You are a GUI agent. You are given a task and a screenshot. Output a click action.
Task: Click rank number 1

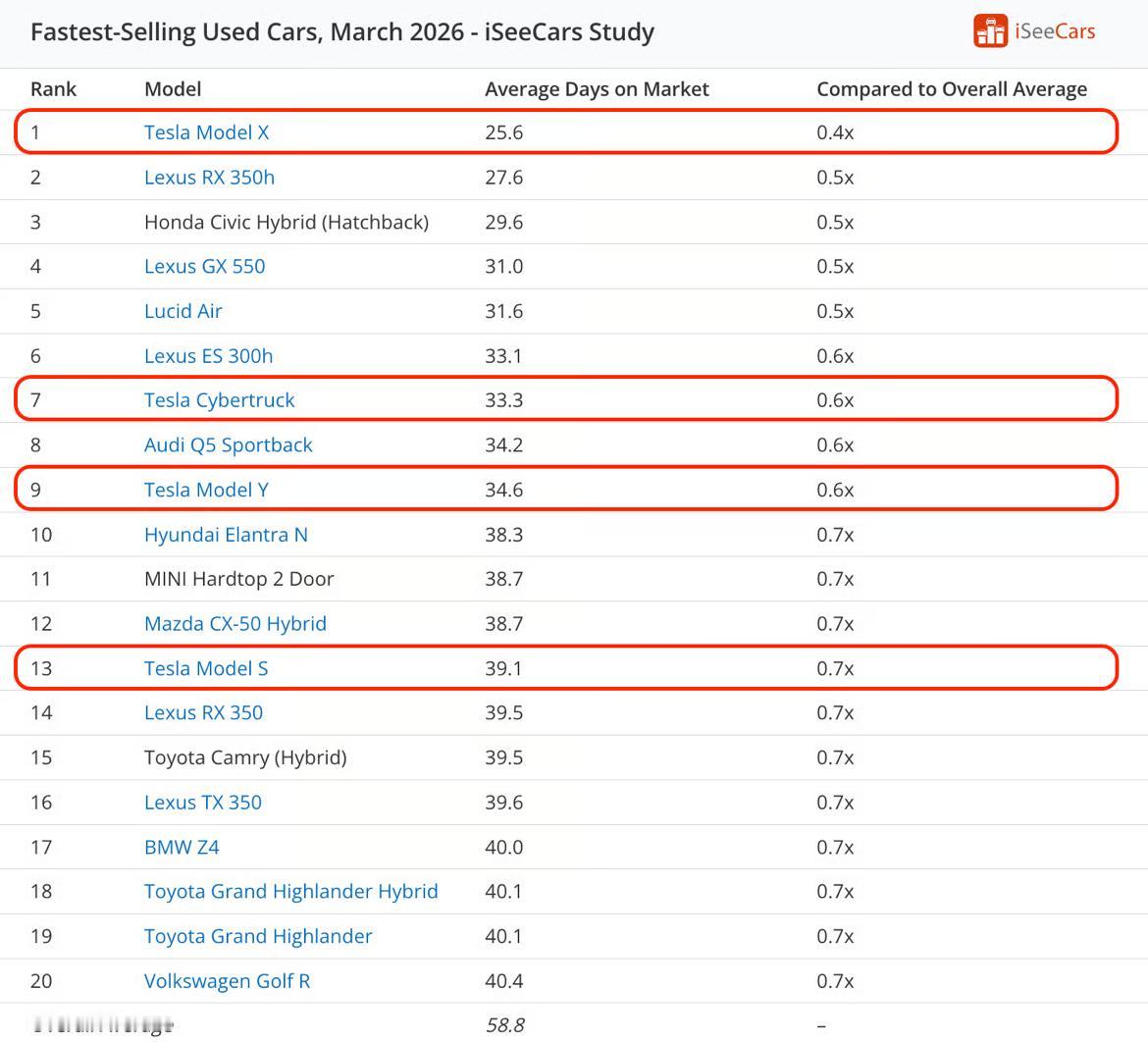click(x=35, y=132)
